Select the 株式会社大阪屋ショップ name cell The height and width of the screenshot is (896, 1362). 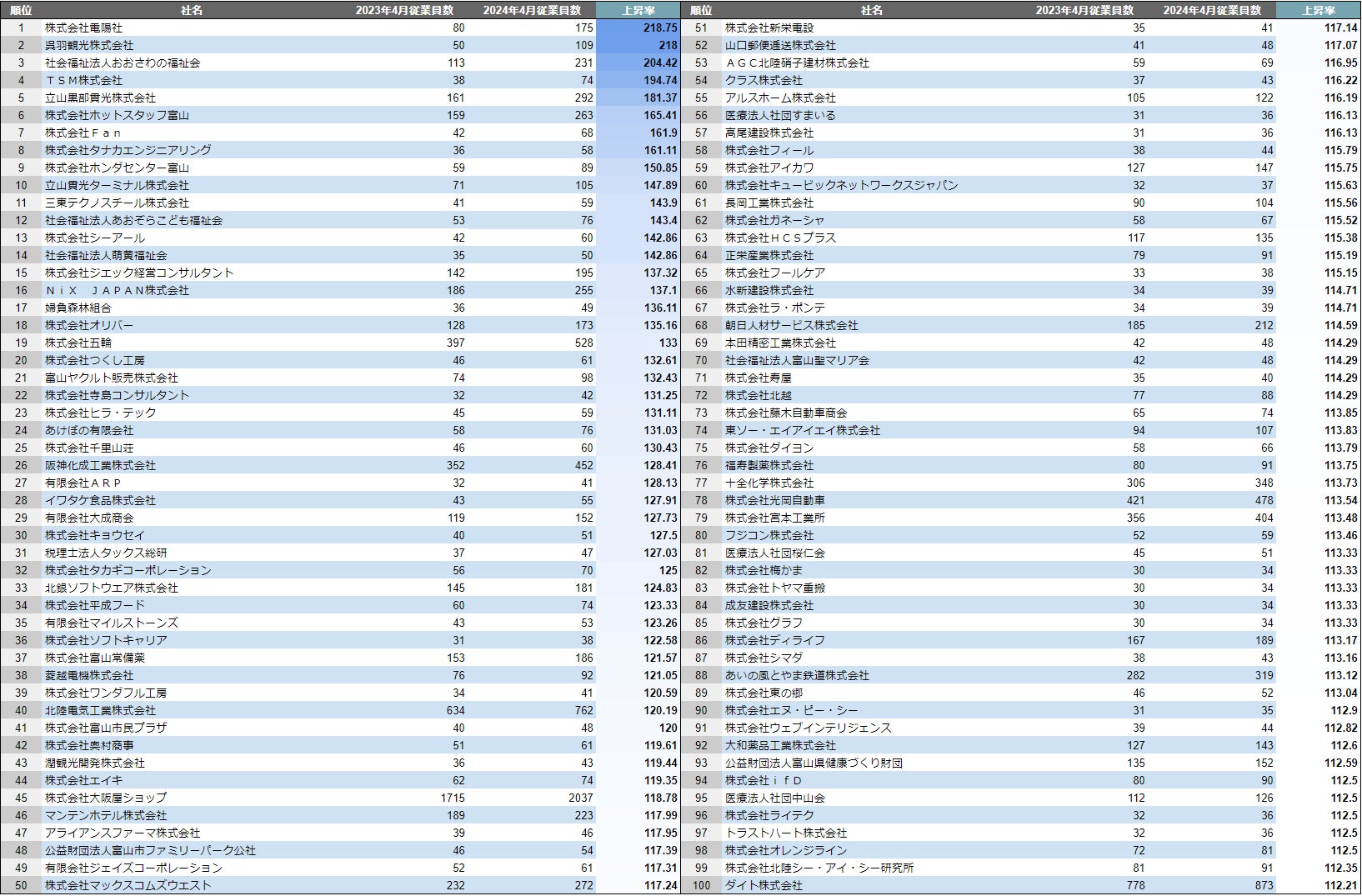coord(106,798)
